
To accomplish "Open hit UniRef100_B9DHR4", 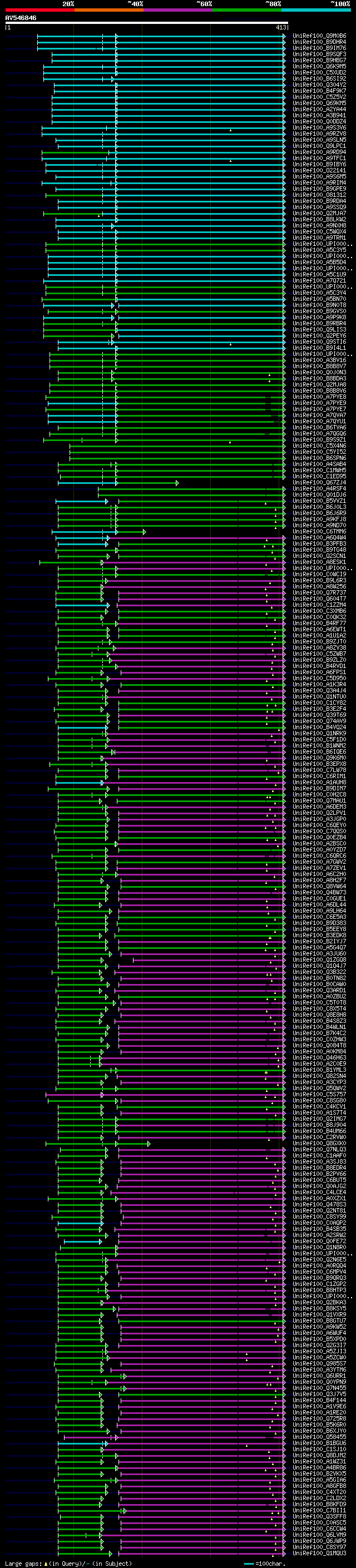I will [319, 42].
